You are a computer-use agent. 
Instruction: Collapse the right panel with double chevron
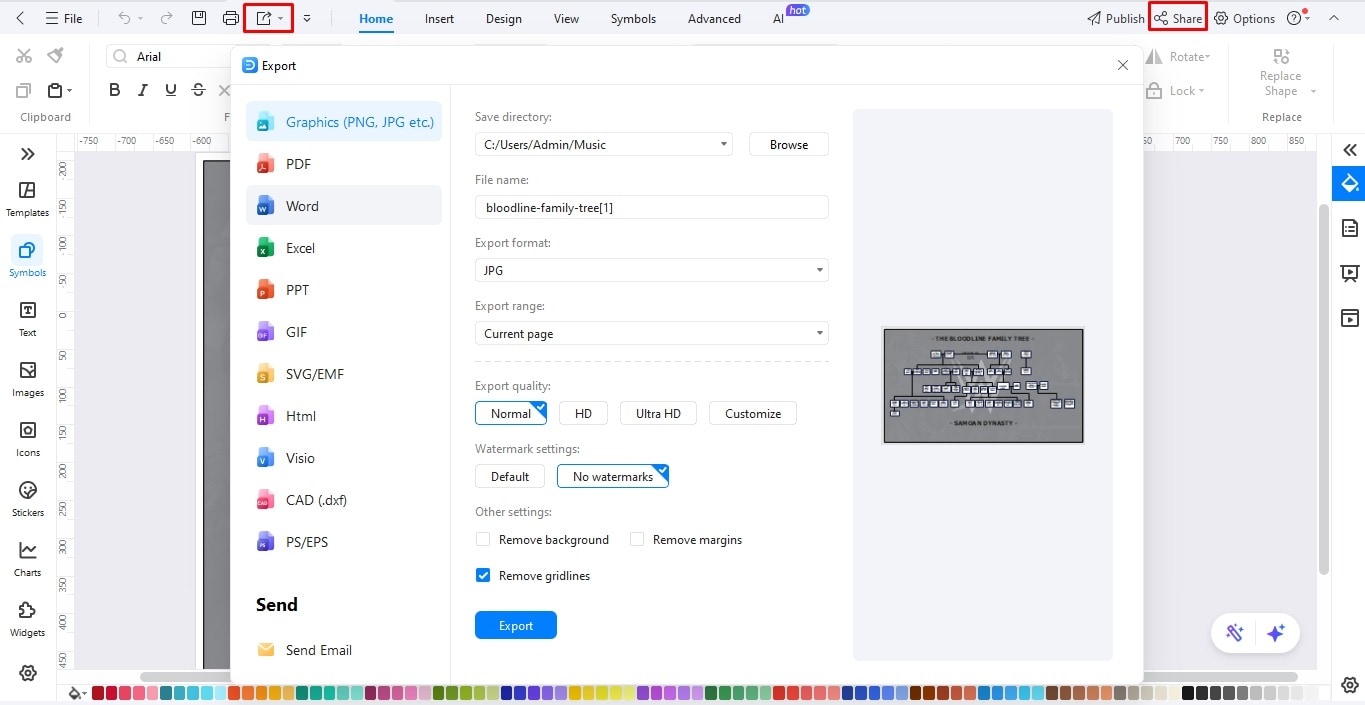(1350, 150)
